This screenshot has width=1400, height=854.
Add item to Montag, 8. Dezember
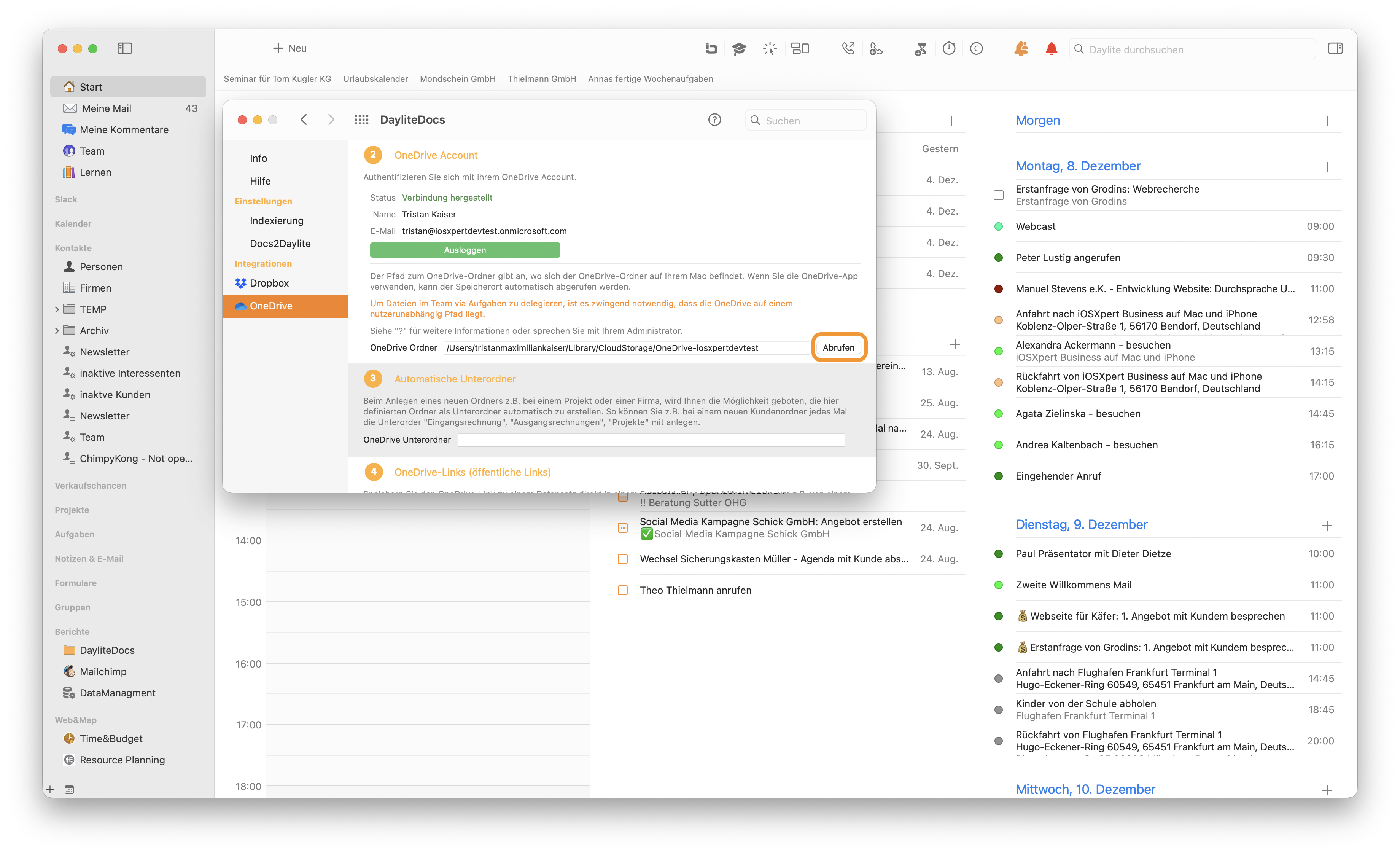click(1327, 167)
